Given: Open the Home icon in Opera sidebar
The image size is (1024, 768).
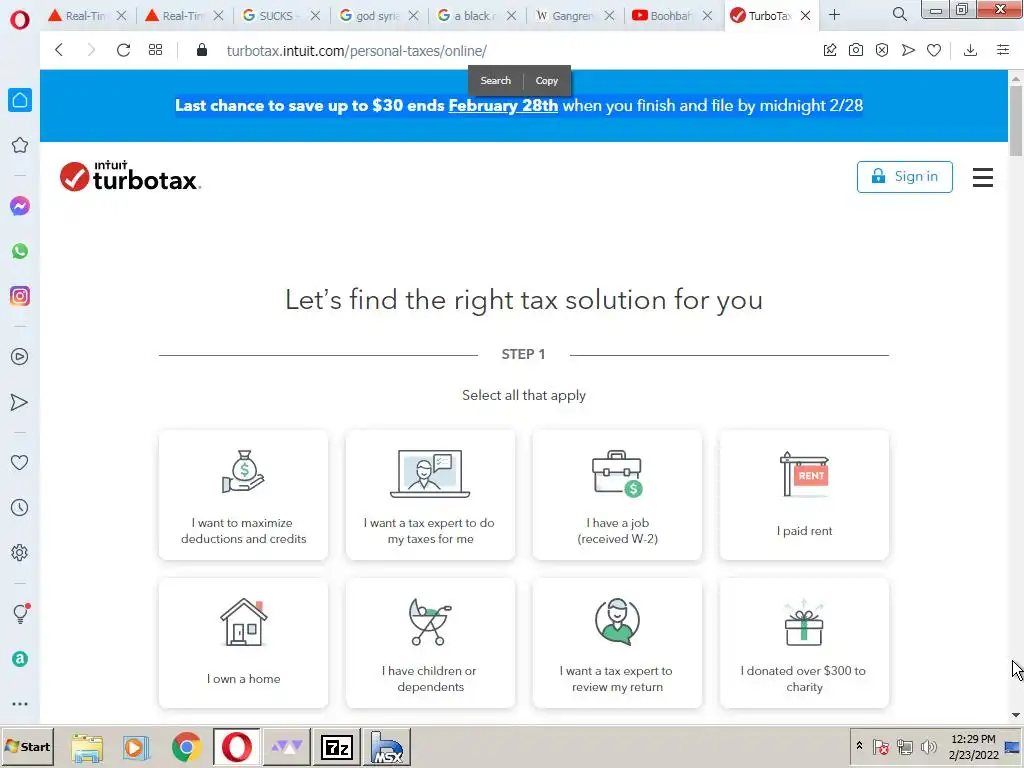Looking at the screenshot, I should coord(20,100).
